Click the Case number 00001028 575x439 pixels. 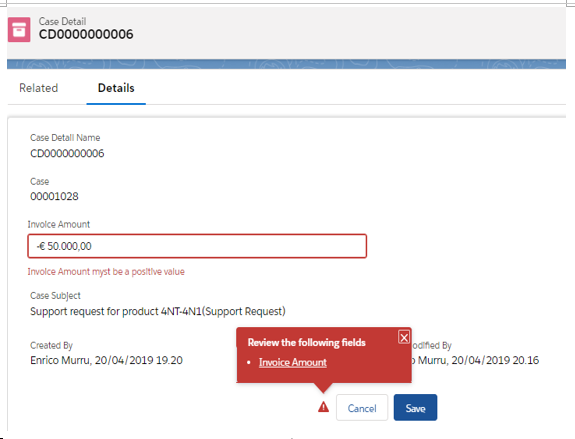(54, 196)
